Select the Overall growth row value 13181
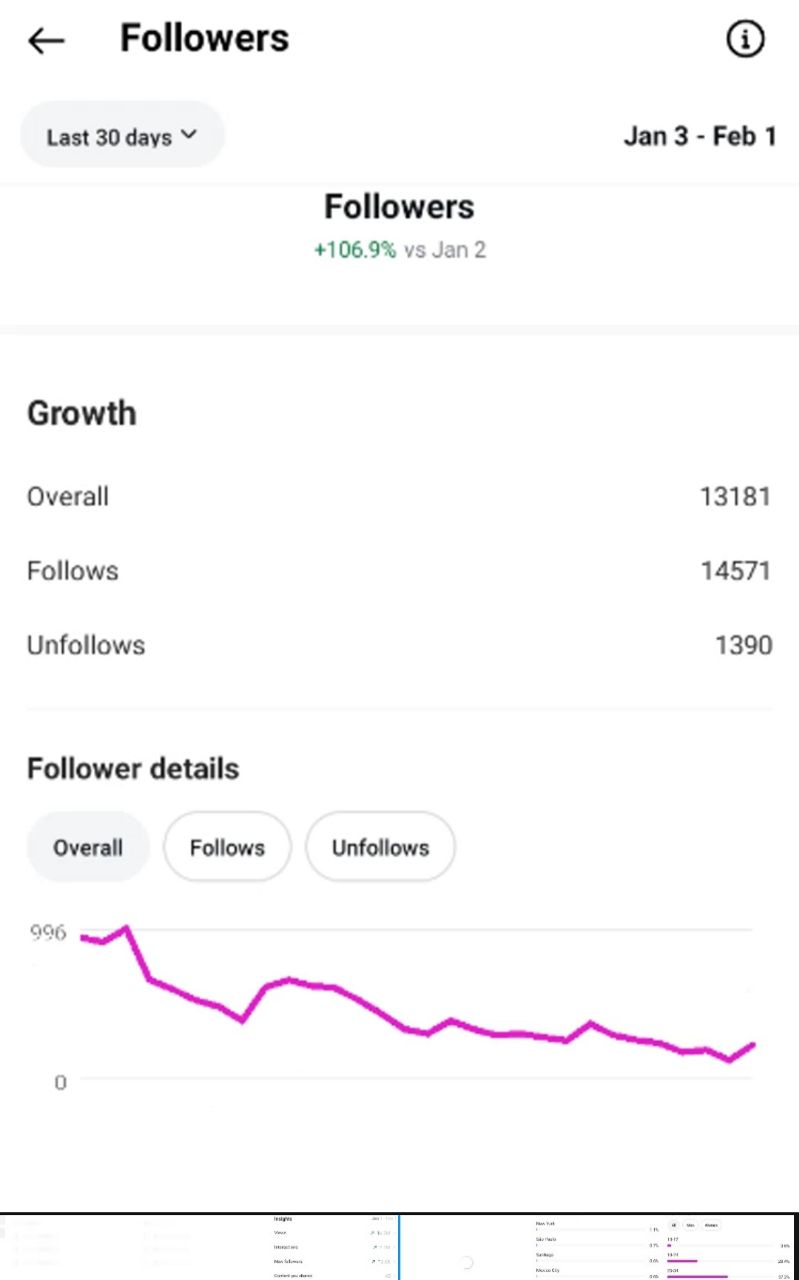The height and width of the screenshot is (1280, 799). point(735,497)
